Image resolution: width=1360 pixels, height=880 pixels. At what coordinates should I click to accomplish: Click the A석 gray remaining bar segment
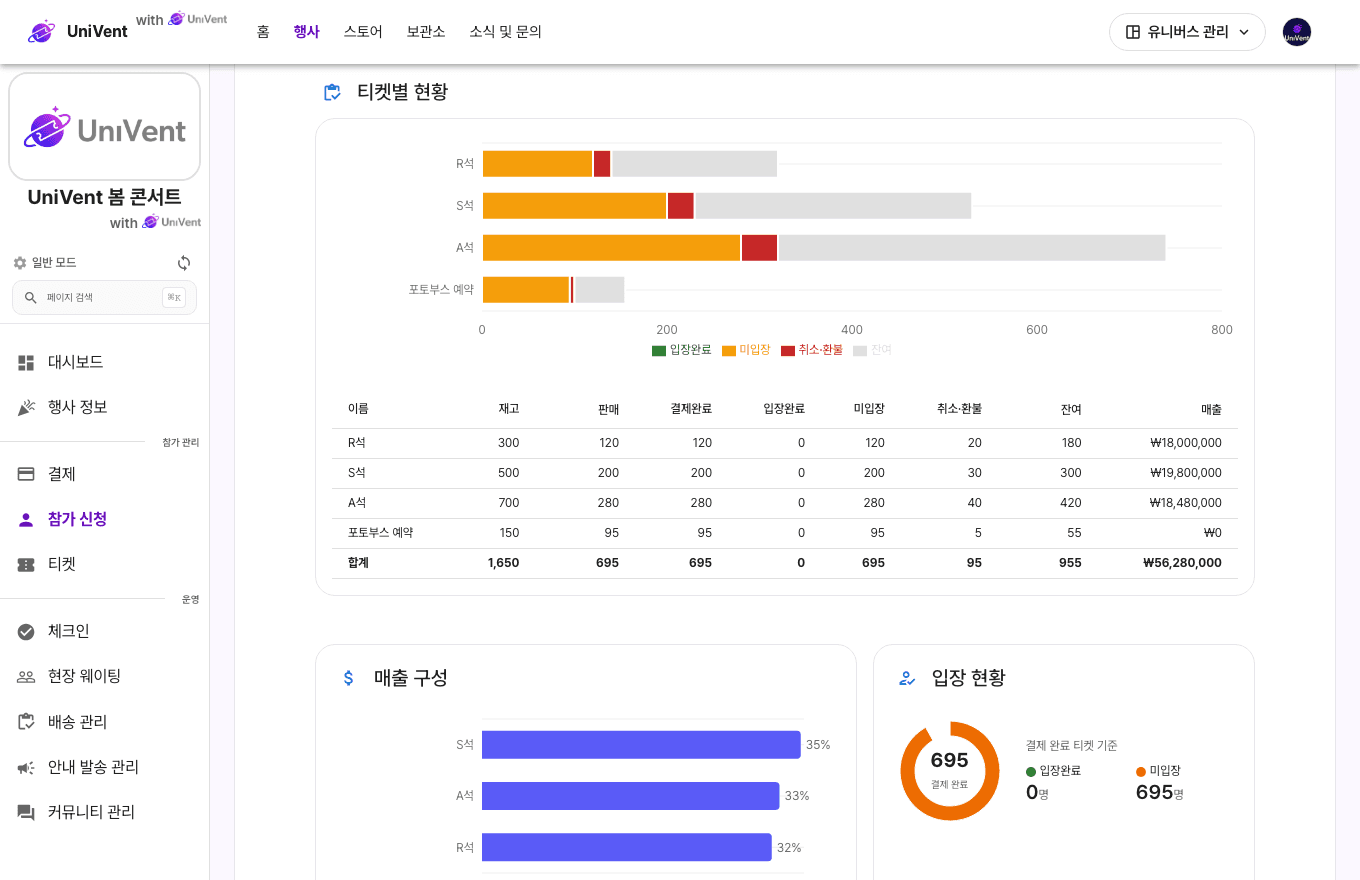pyautogui.click(x=972, y=248)
